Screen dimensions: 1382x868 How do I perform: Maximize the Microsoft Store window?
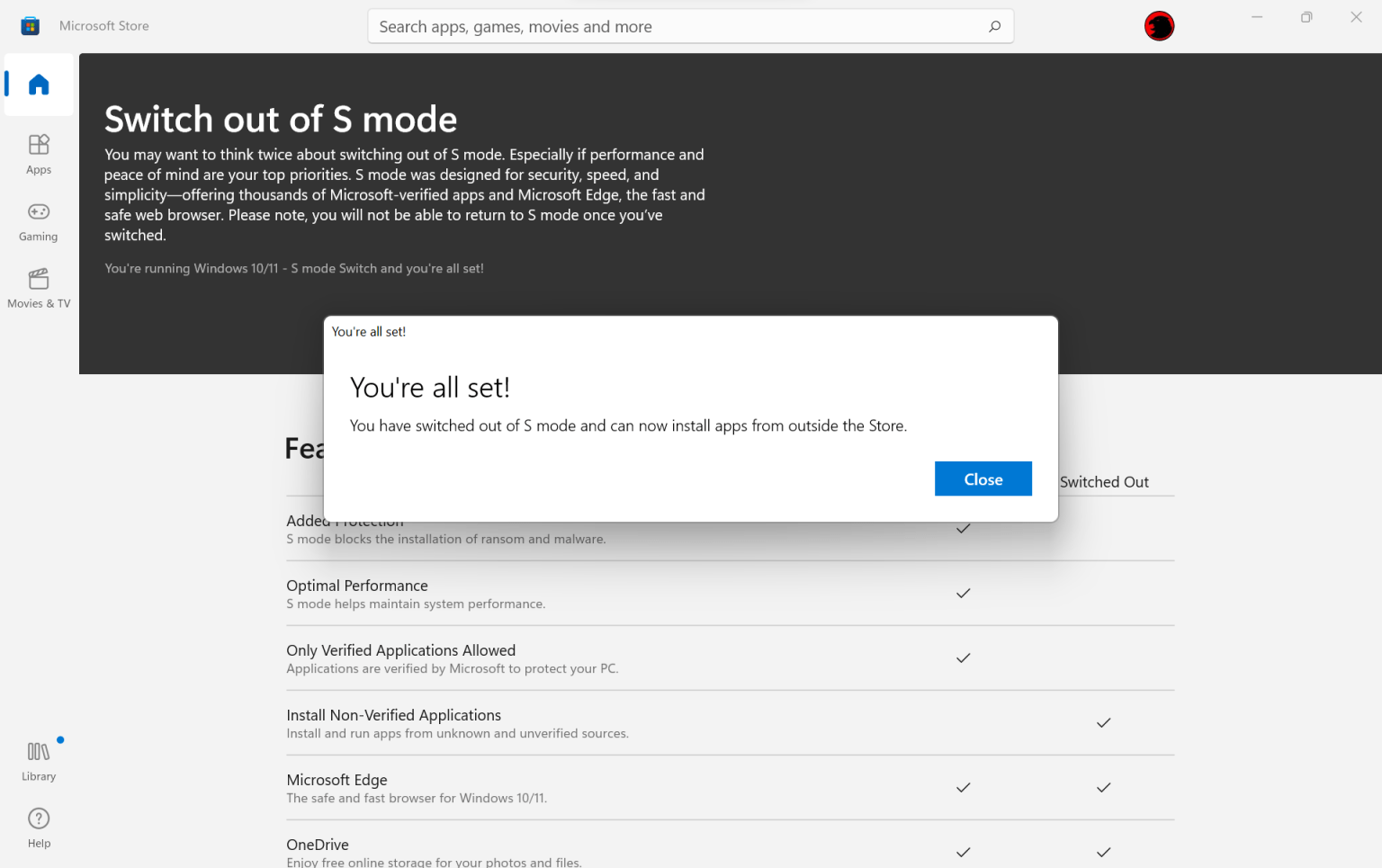(x=1306, y=16)
